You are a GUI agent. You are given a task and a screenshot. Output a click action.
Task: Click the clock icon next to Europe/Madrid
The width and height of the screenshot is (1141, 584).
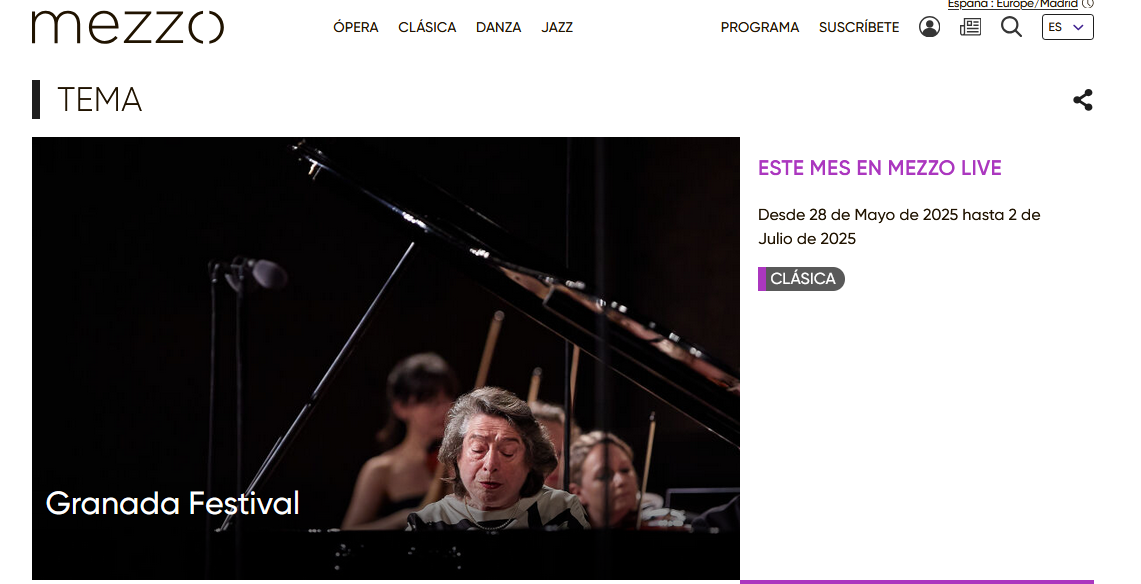pos(1088,4)
